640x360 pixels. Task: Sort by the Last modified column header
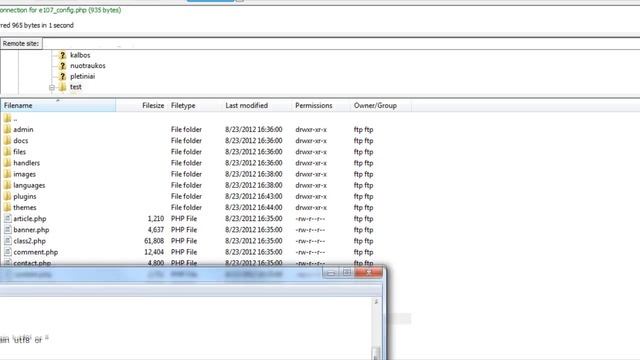257,106
